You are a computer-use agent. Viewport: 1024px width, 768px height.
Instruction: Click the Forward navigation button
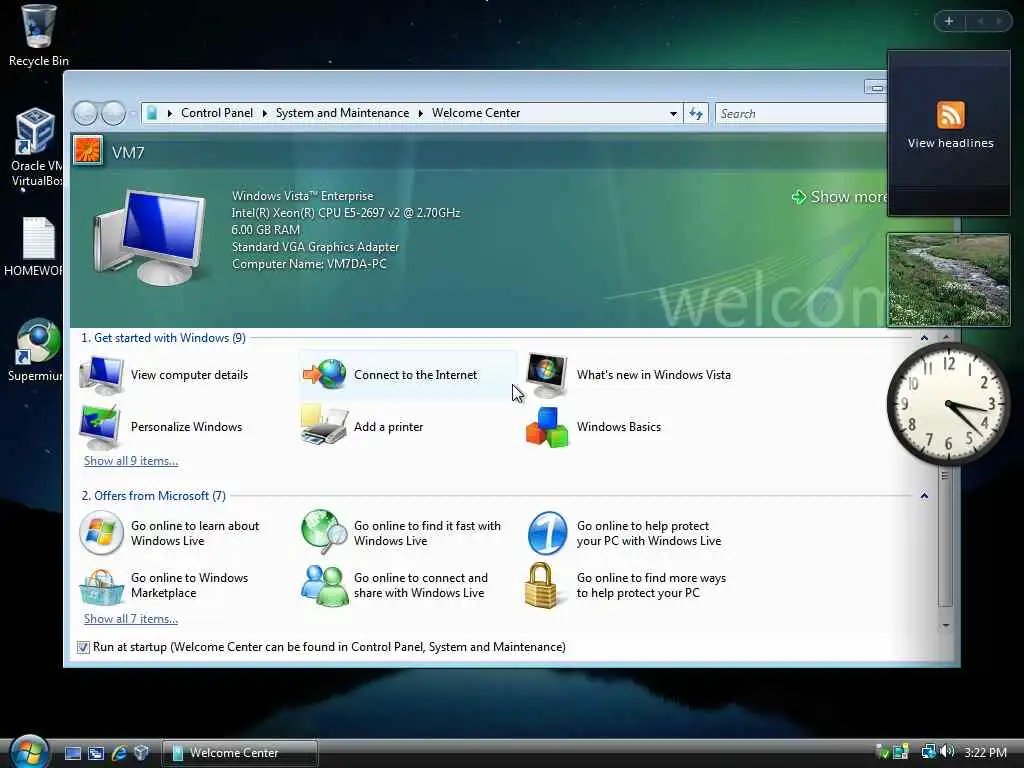(114, 113)
